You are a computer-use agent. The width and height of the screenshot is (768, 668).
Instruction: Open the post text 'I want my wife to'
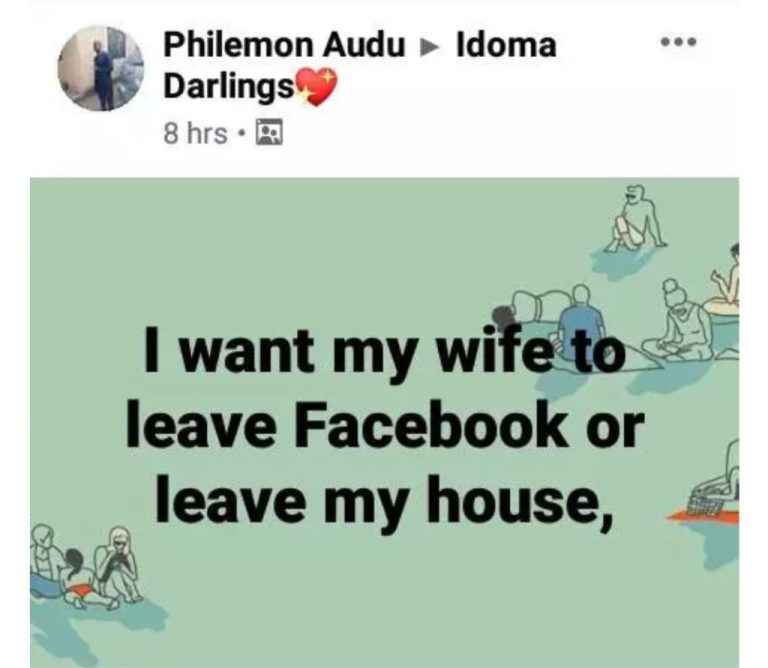point(385,351)
